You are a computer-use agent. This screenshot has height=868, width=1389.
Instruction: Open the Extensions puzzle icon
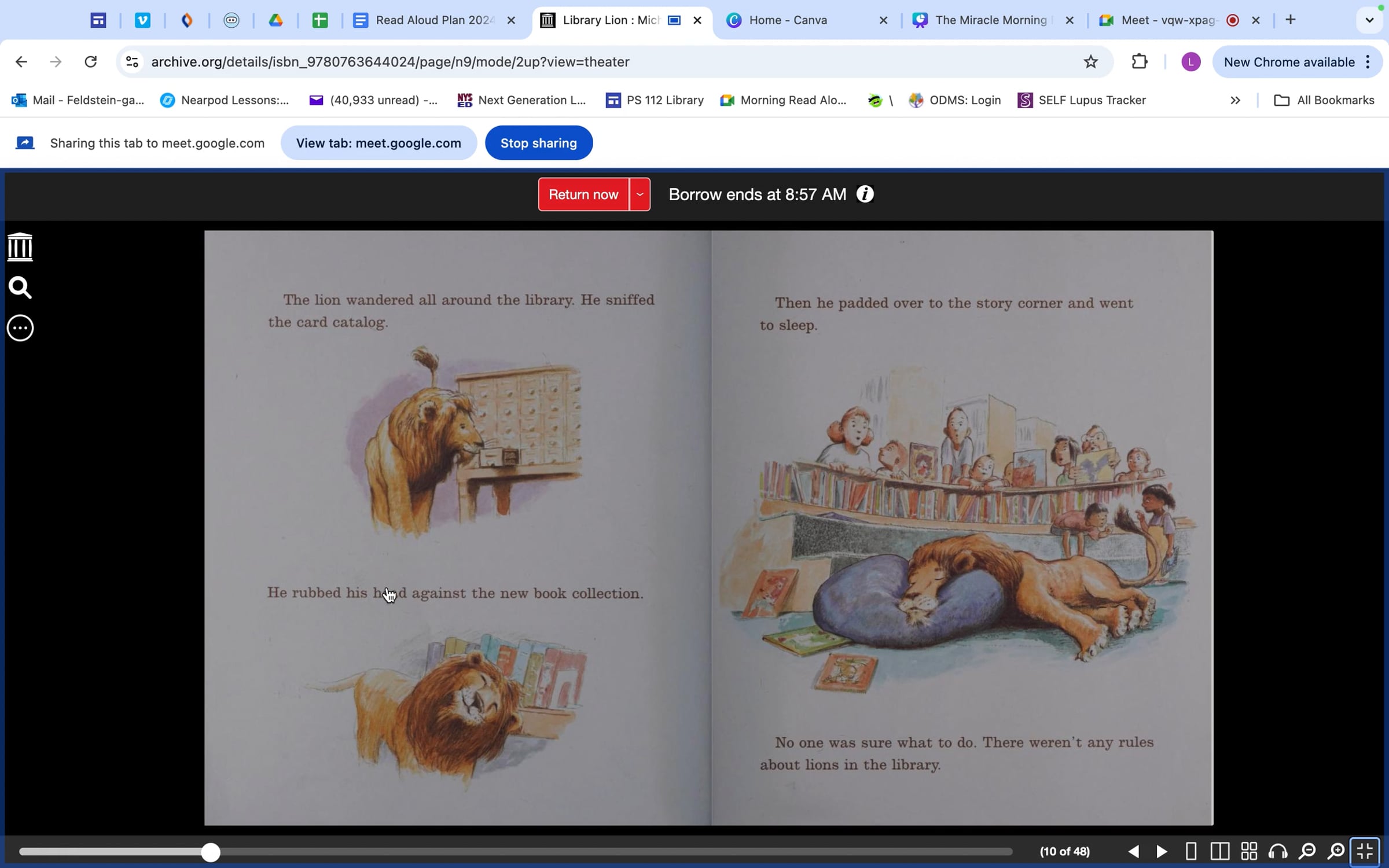[1139, 62]
